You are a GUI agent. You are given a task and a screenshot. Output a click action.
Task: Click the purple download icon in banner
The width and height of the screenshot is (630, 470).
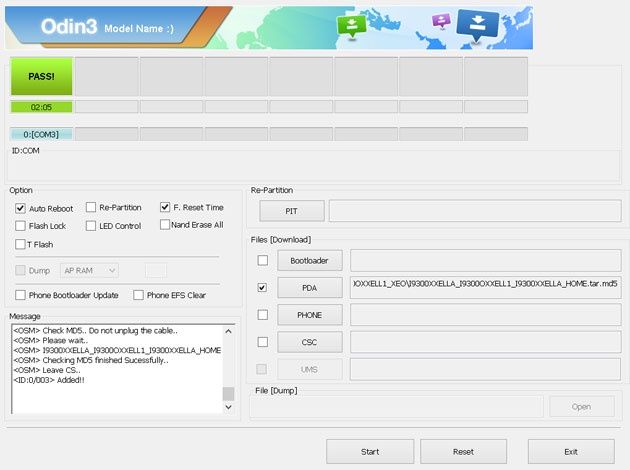coord(441,20)
